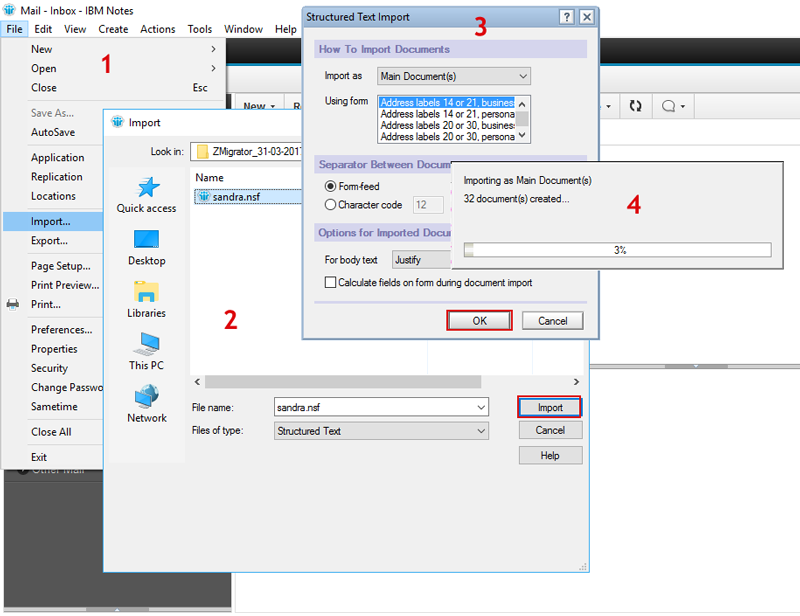Image resolution: width=800 pixels, height=616 pixels.
Task: Click right arrow of file list scrollbar
Action: (x=576, y=382)
